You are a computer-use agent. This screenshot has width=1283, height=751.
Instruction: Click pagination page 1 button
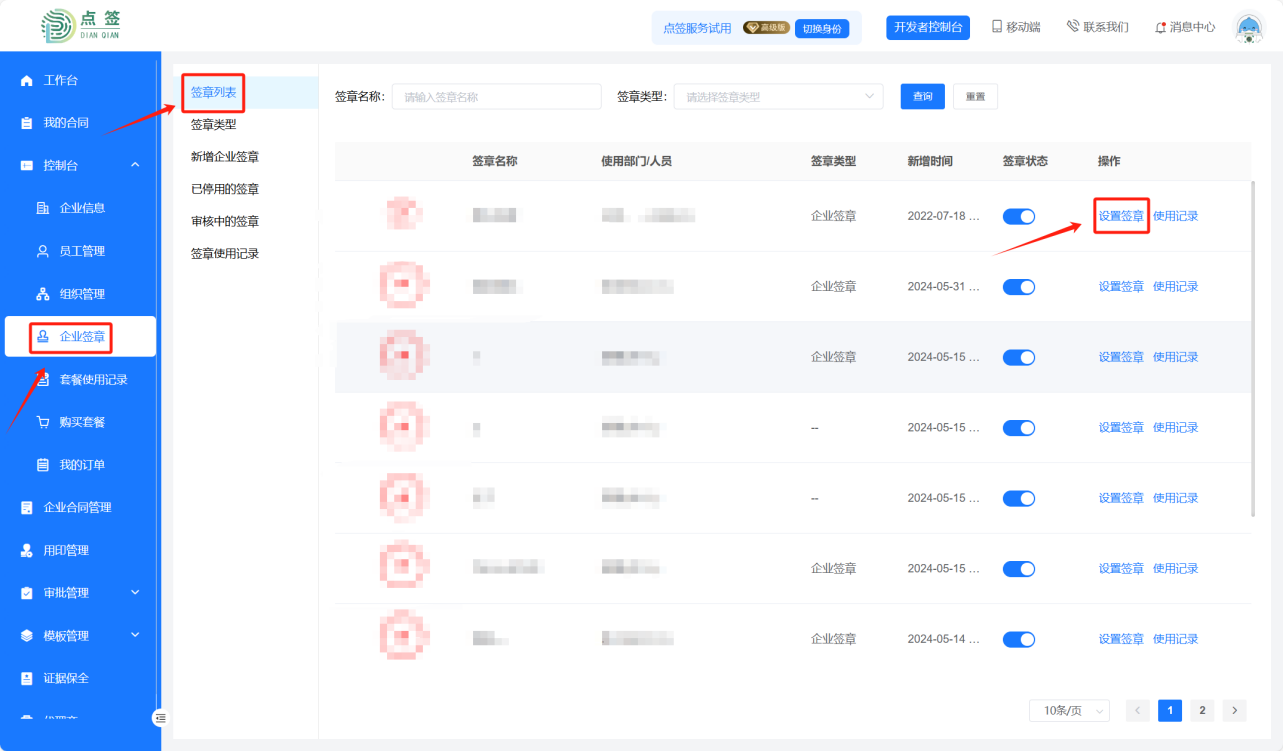1170,710
